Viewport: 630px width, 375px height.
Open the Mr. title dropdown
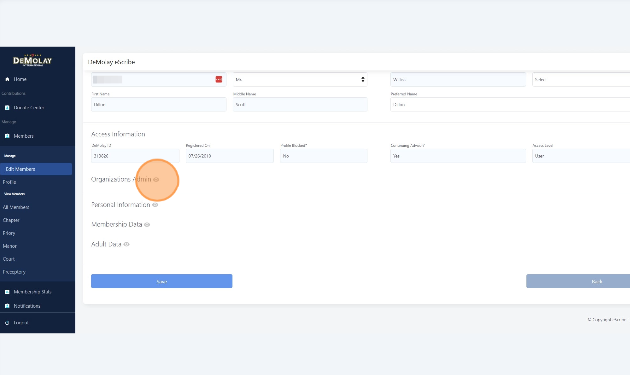300,80
